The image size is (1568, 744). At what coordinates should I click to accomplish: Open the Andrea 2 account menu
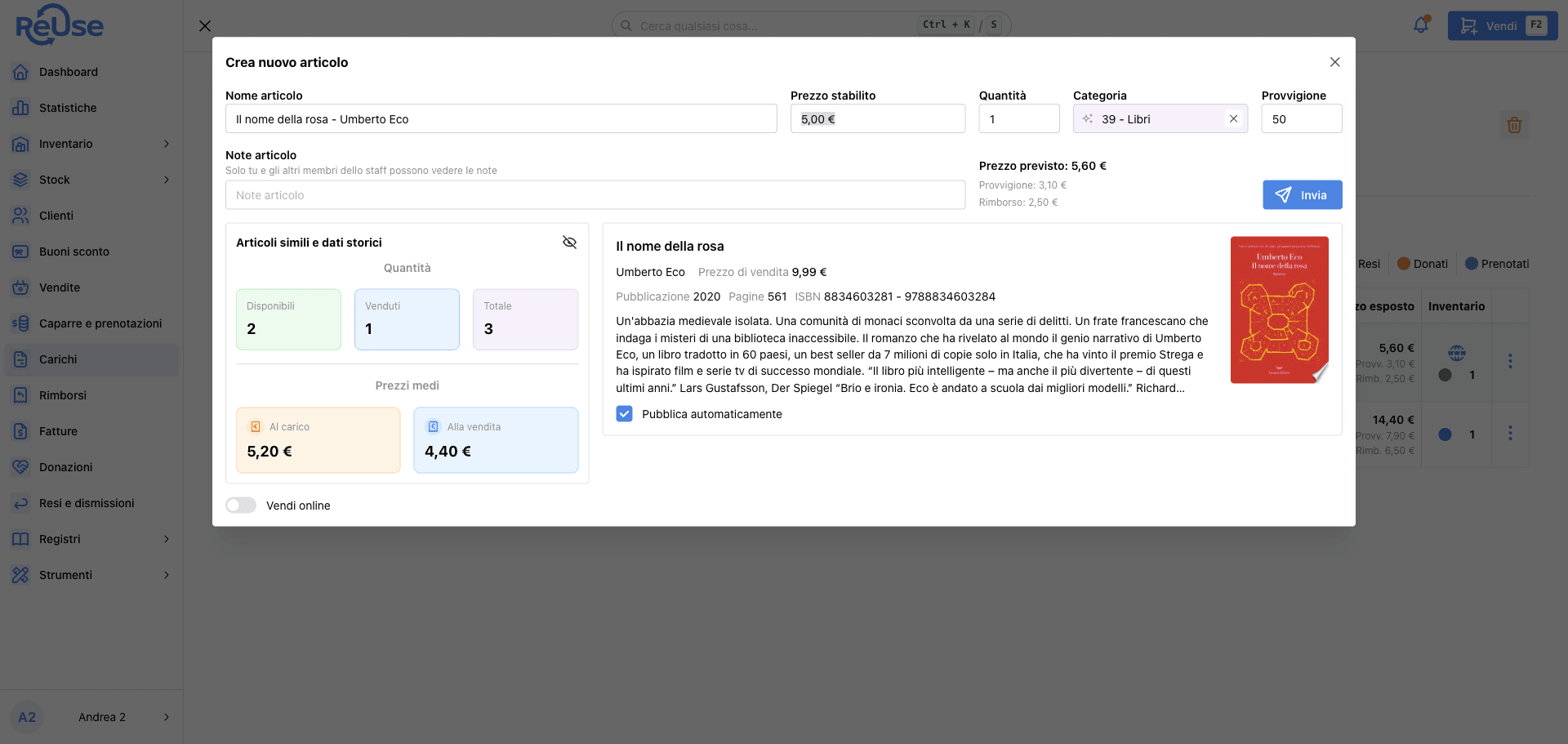(91, 717)
